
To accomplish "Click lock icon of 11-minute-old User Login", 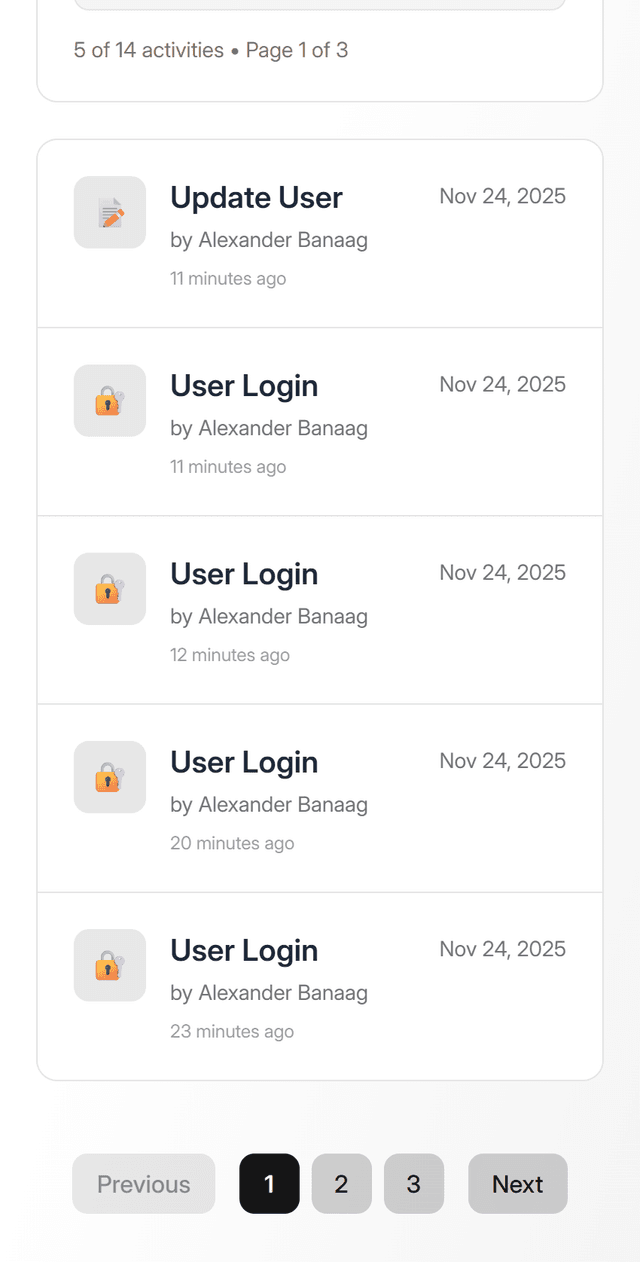I will pos(110,401).
